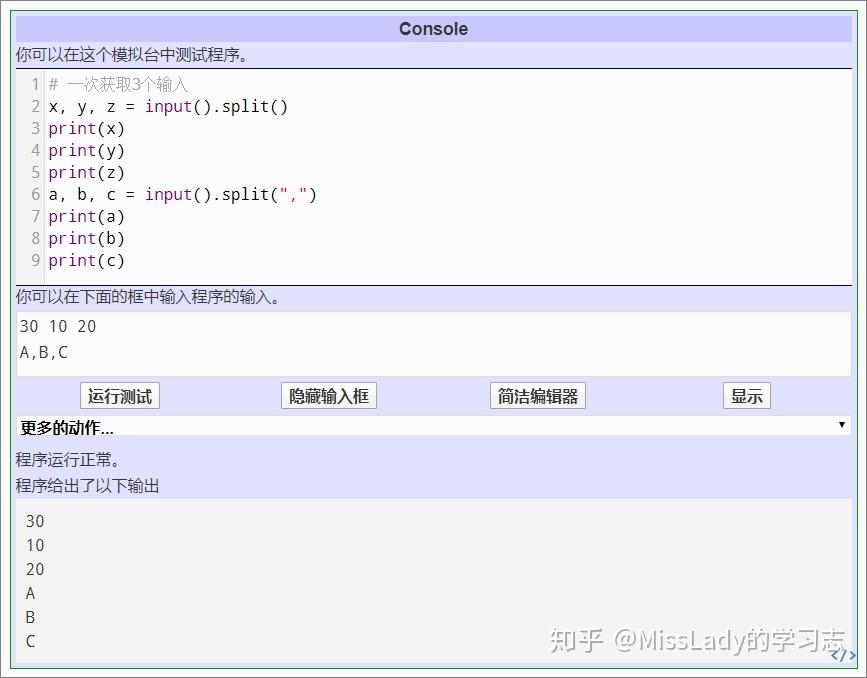Switch to 简洁编辑器 simple editor mode
This screenshot has width=867, height=678.
(x=537, y=395)
